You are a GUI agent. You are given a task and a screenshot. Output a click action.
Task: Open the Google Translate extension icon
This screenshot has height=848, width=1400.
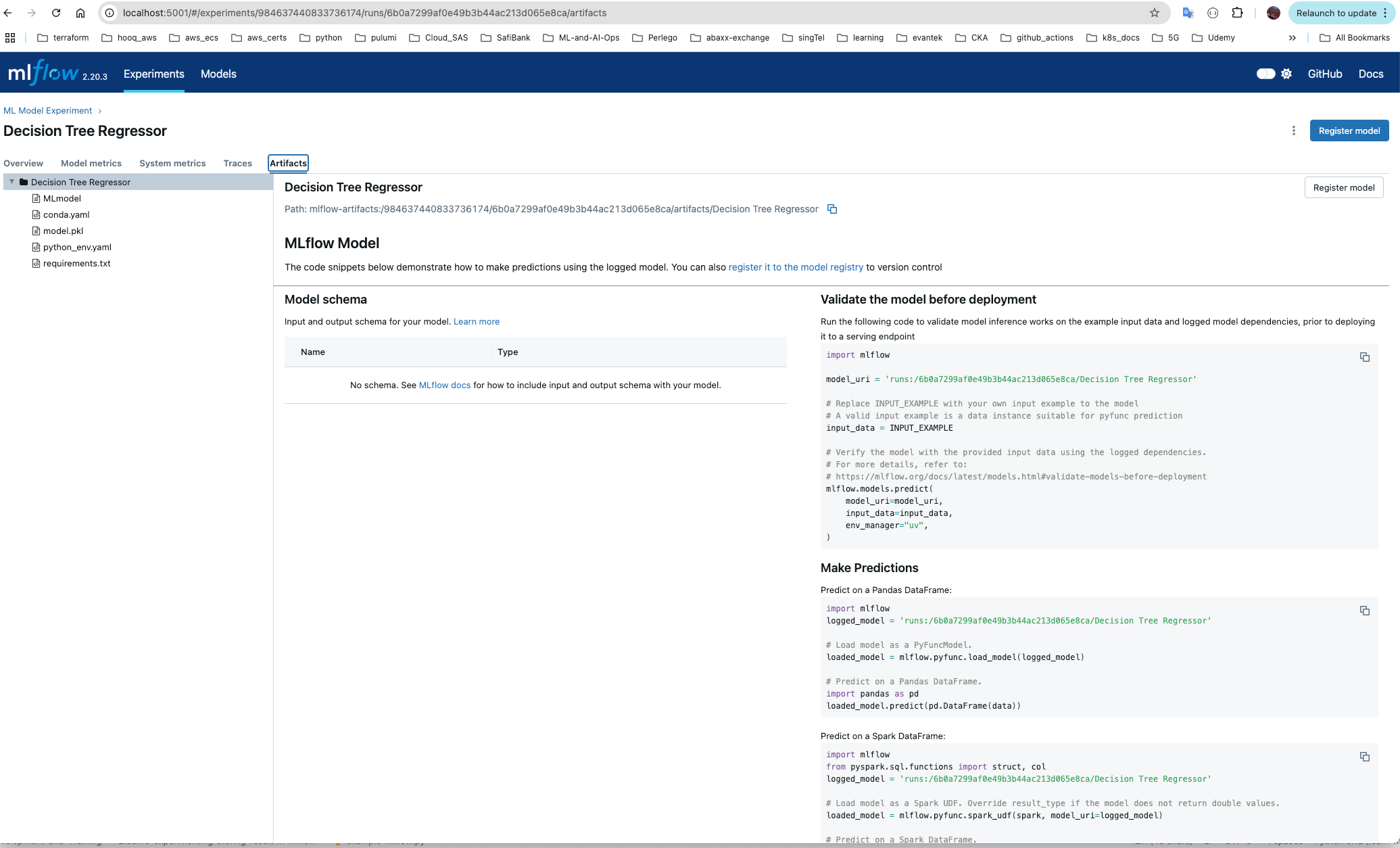pos(1188,13)
